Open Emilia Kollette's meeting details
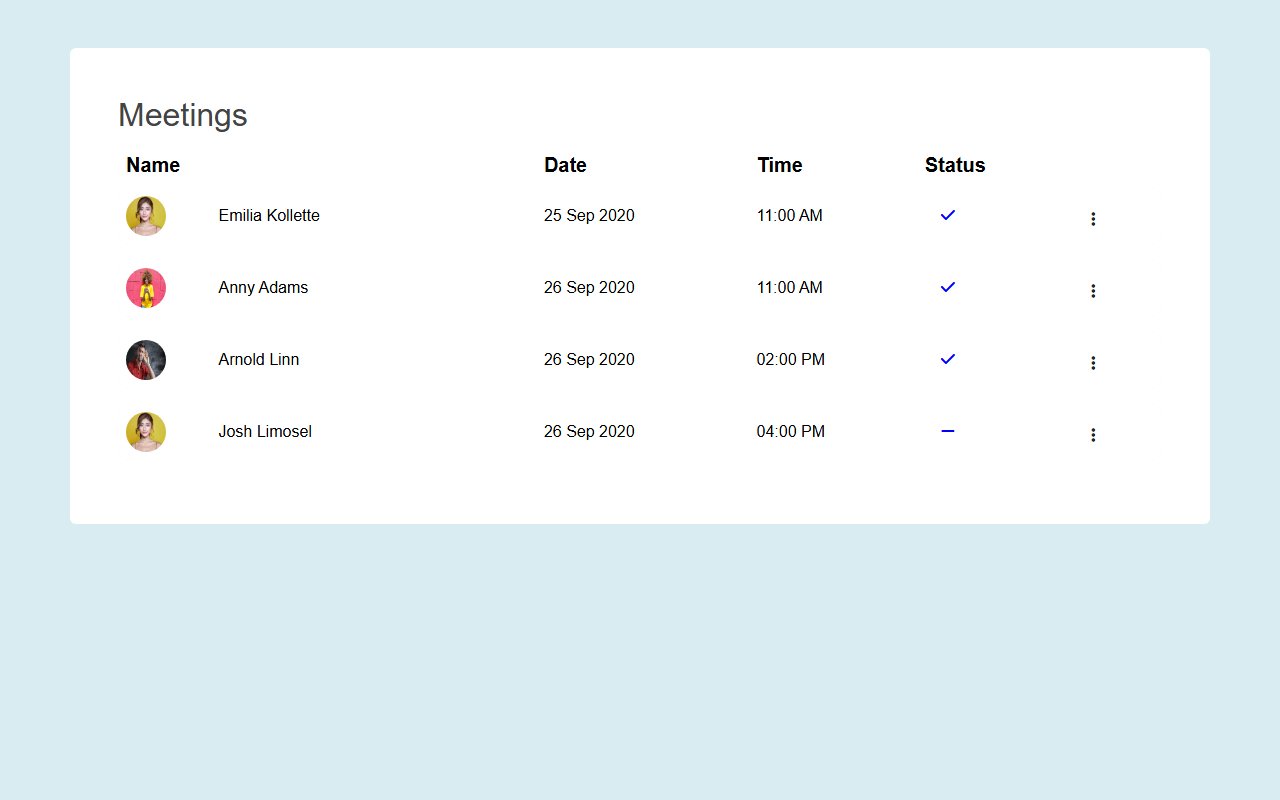 269,215
